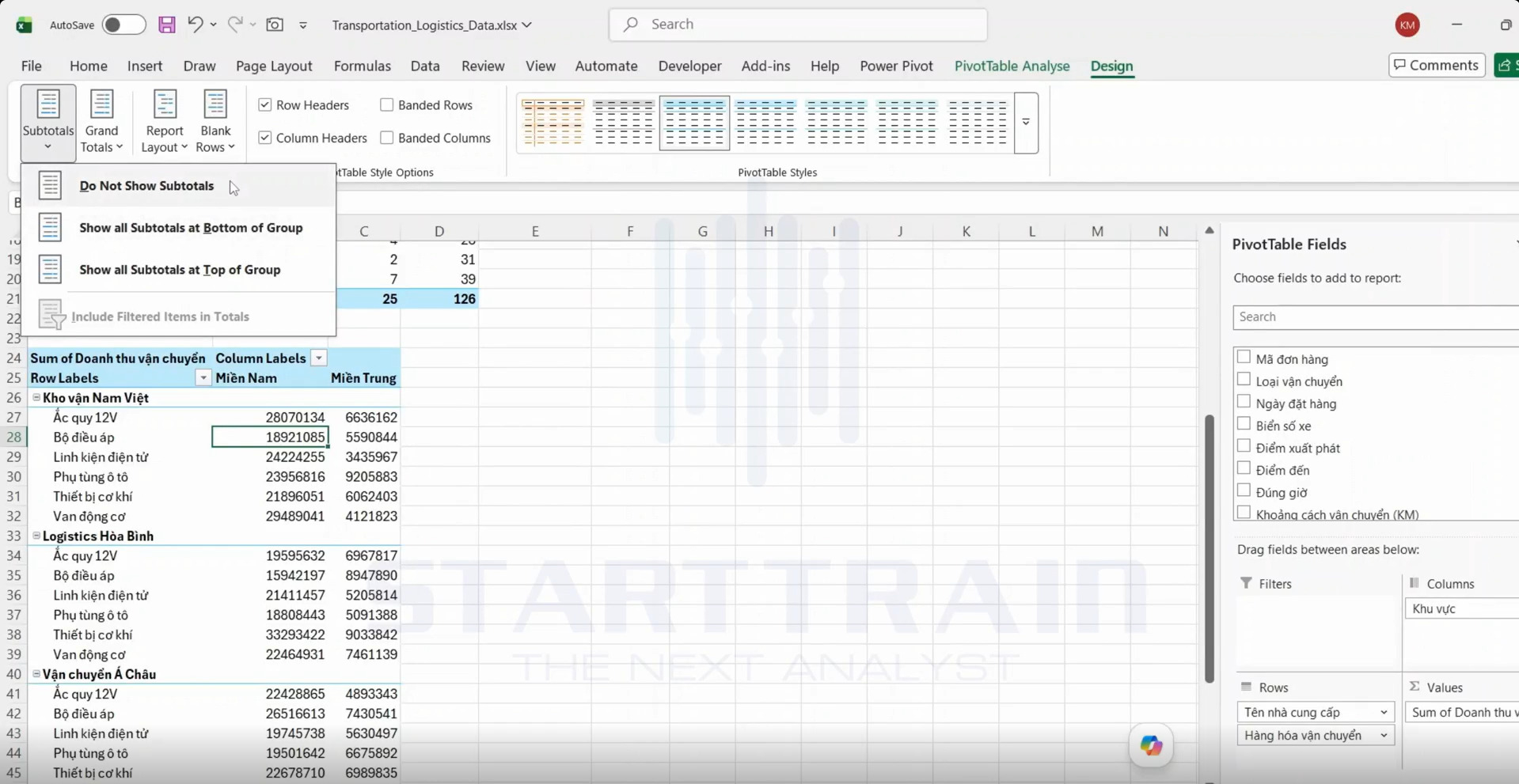The height and width of the screenshot is (784, 1519).
Task: Click the Excel app icon in title bar
Action: [x=24, y=25]
